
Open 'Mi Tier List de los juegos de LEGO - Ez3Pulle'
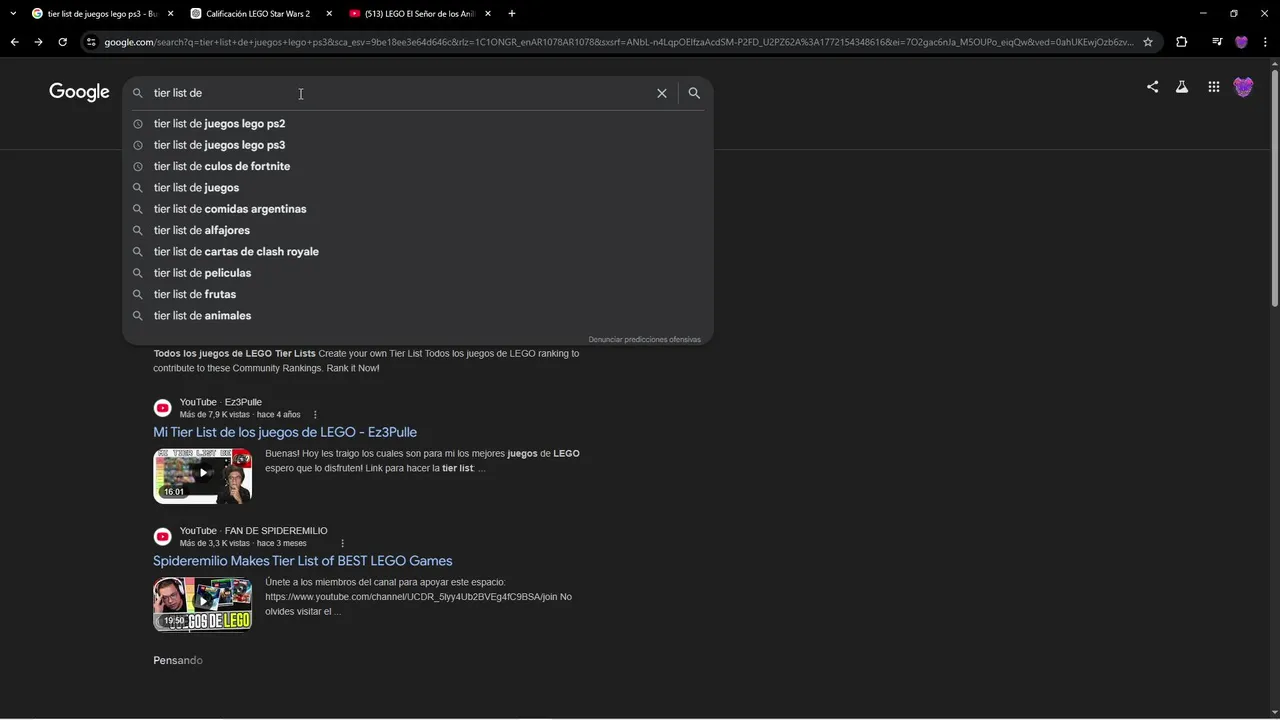[x=285, y=432]
